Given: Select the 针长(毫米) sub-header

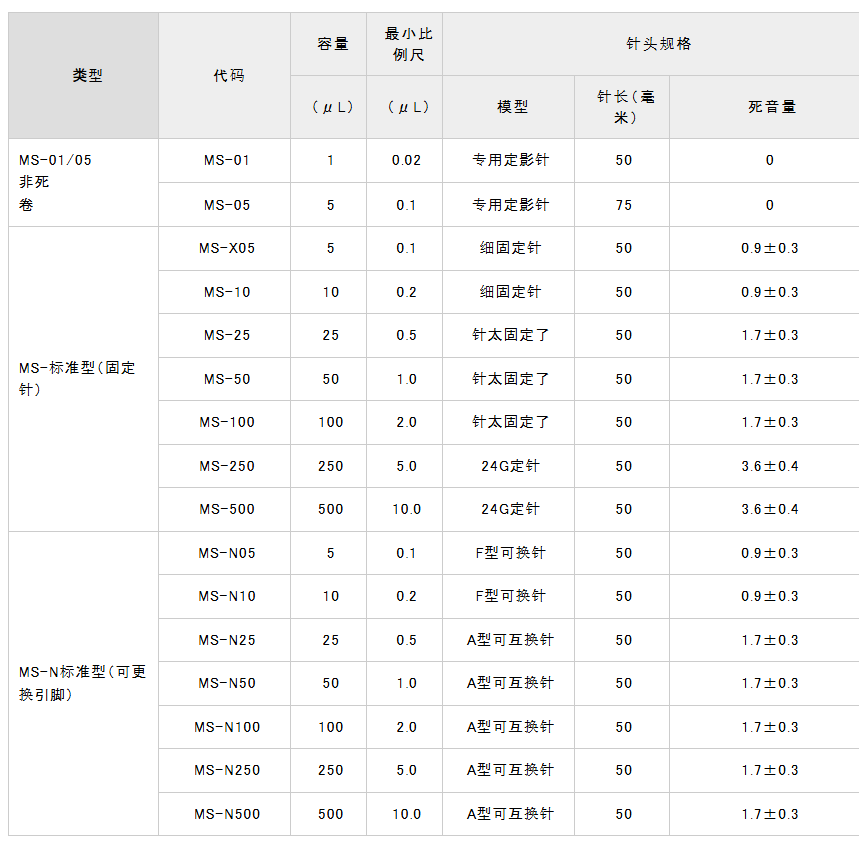Looking at the screenshot, I should tap(622, 107).
